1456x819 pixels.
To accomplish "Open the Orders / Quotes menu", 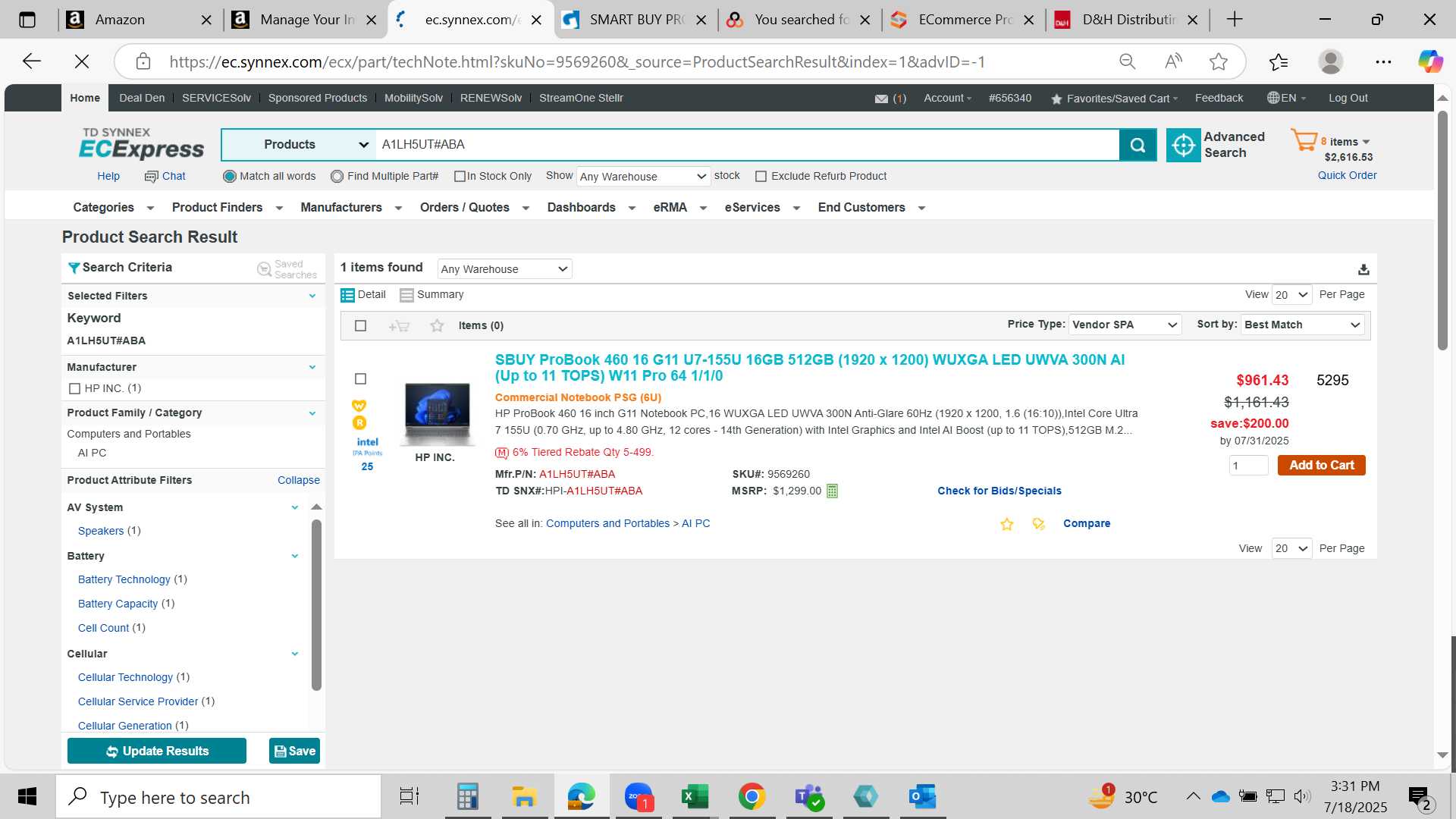I will coord(475,208).
